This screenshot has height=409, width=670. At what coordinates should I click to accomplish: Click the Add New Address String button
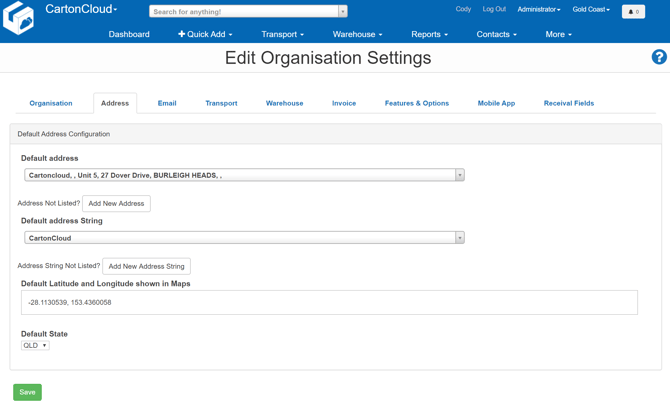146,266
